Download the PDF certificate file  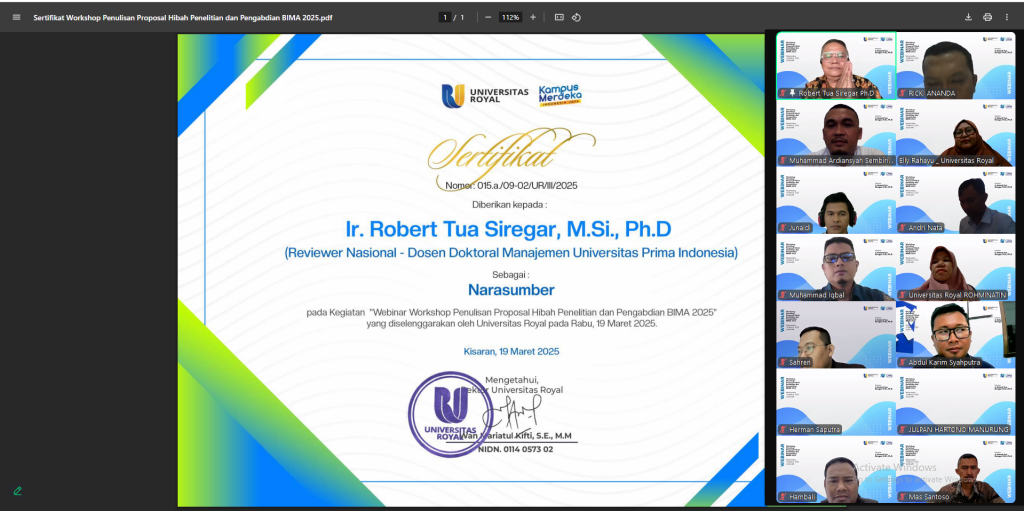coord(968,17)
